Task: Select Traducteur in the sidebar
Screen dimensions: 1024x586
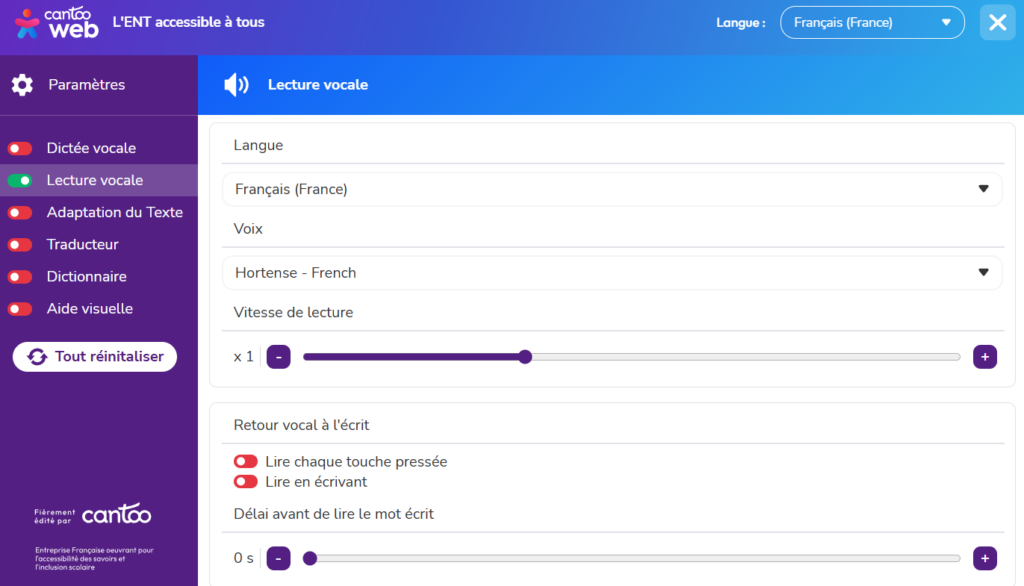Action: click(82, 245)
